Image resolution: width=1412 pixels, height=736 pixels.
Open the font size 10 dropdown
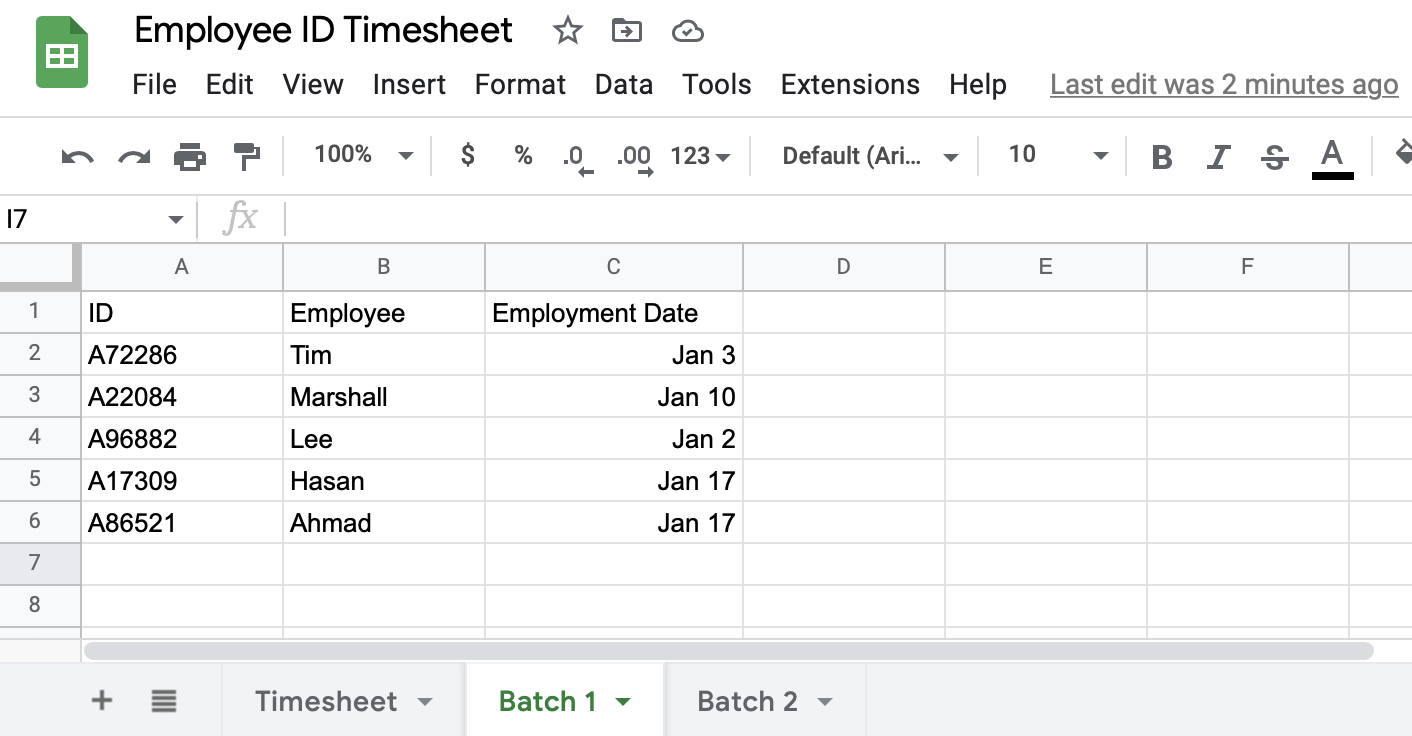1058,155
